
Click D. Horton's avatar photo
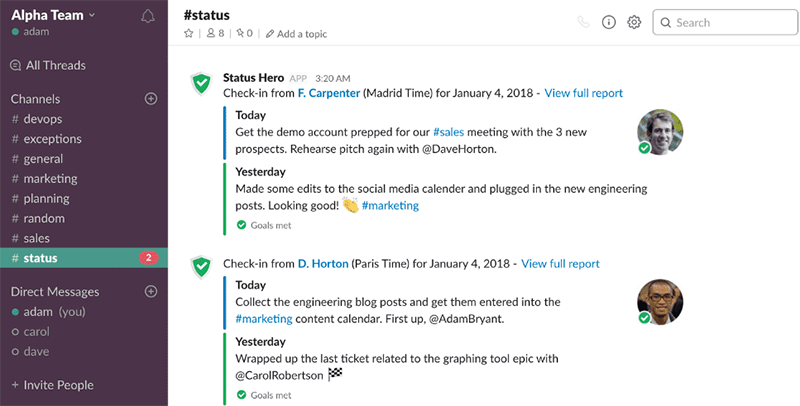pyautogui.click(x=660, y=302)
